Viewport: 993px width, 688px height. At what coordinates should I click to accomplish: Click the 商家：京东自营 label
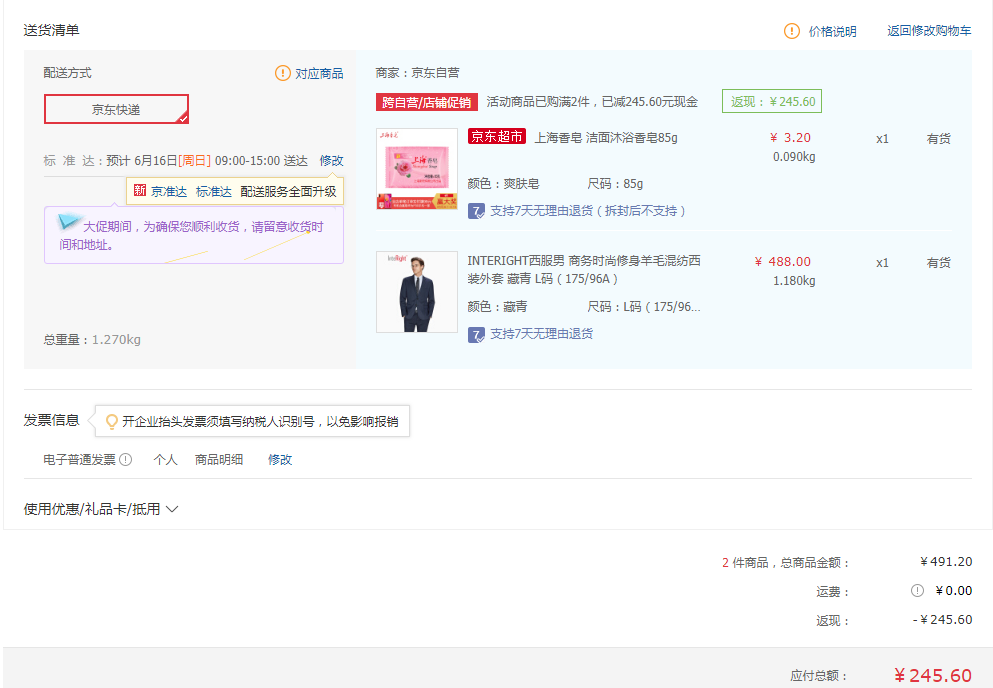click(417, 73)
